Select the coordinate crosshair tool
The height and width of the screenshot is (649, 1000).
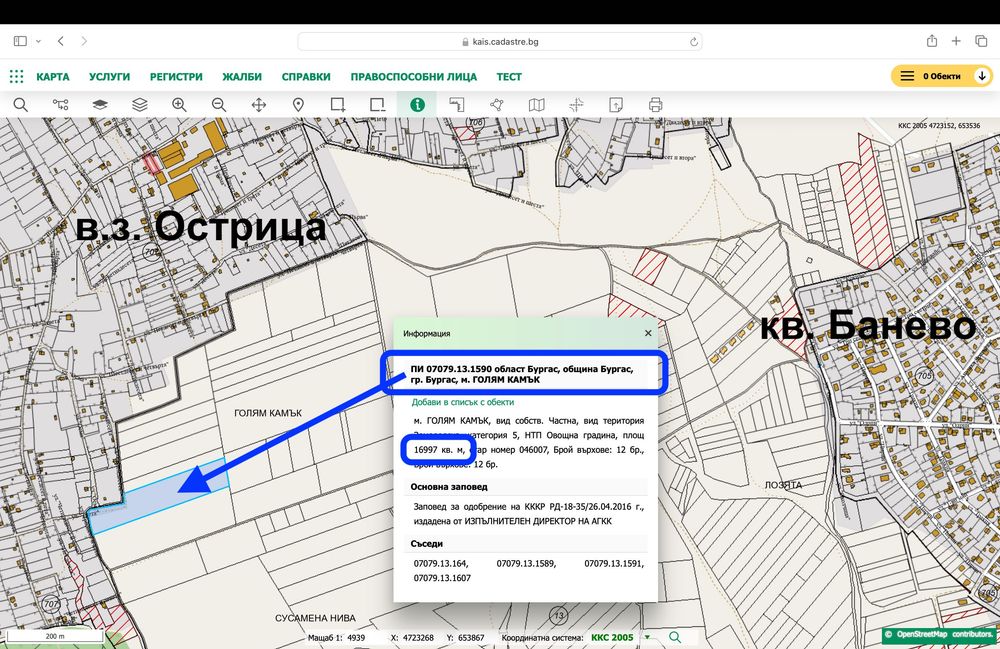click(x=576, y=105)
